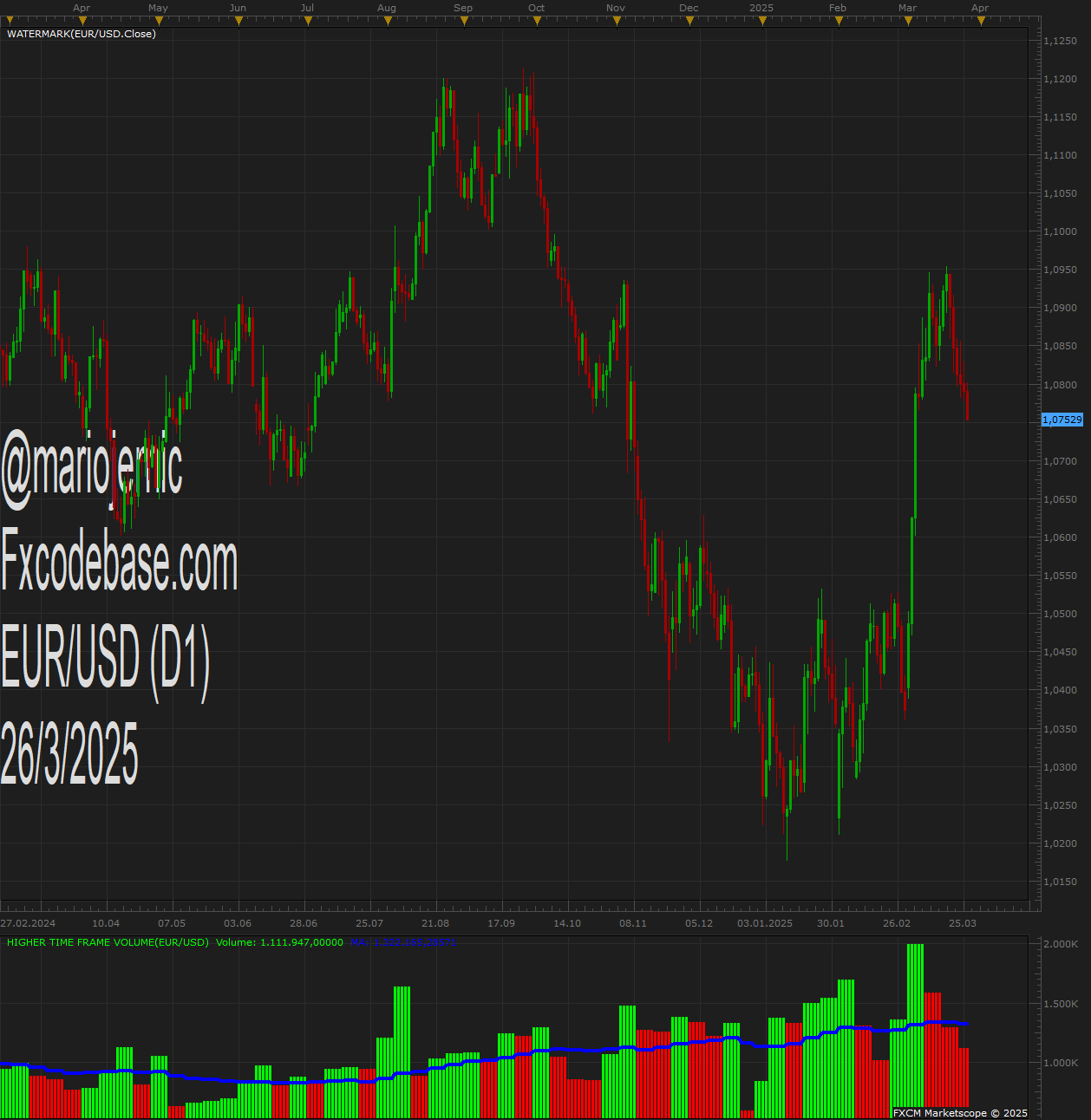Click the Sep month marker triangle
This screenshot has height=1120, width=1091.
pos(464,21)
